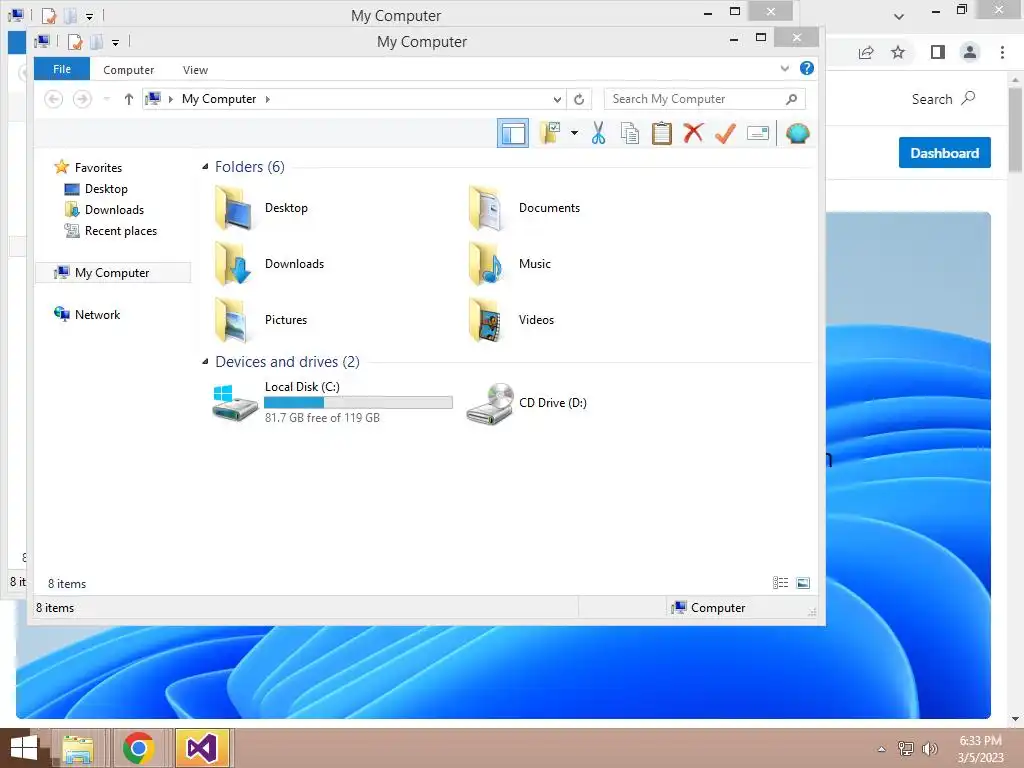The height and width of the screenshot is (768, 1024).
Task: Click the search magnifier icon in Explorer
Action: 792,99
